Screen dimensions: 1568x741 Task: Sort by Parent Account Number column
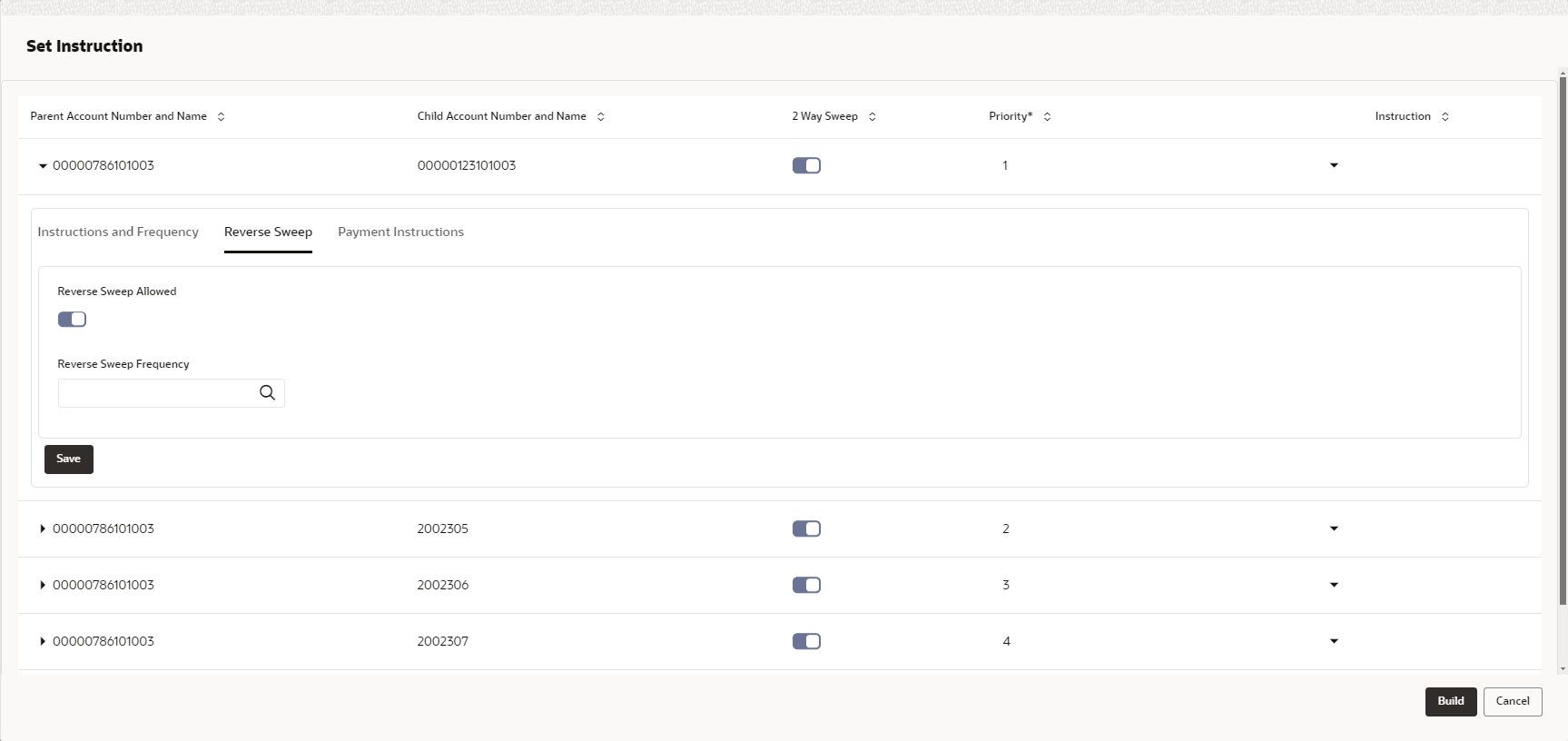click(x=221, y=116)
